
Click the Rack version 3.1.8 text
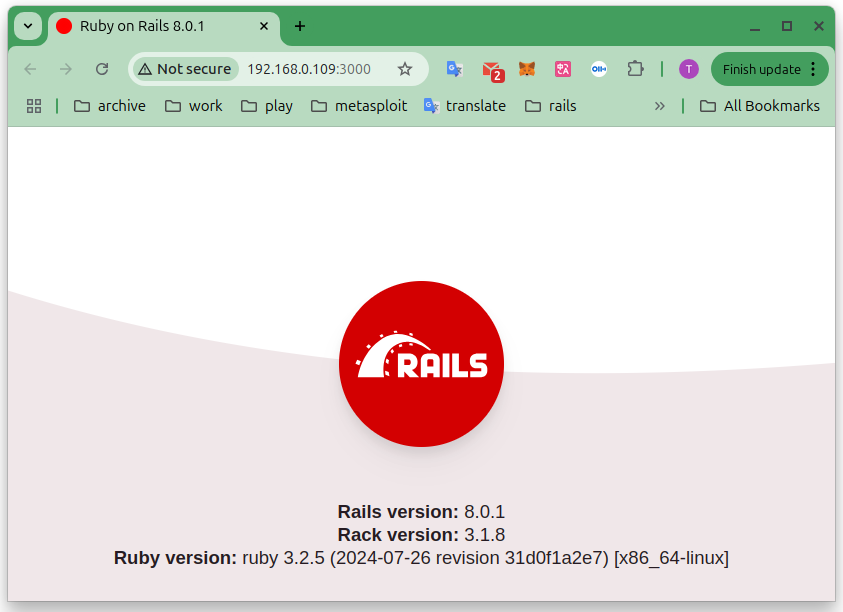click(422, 535)
